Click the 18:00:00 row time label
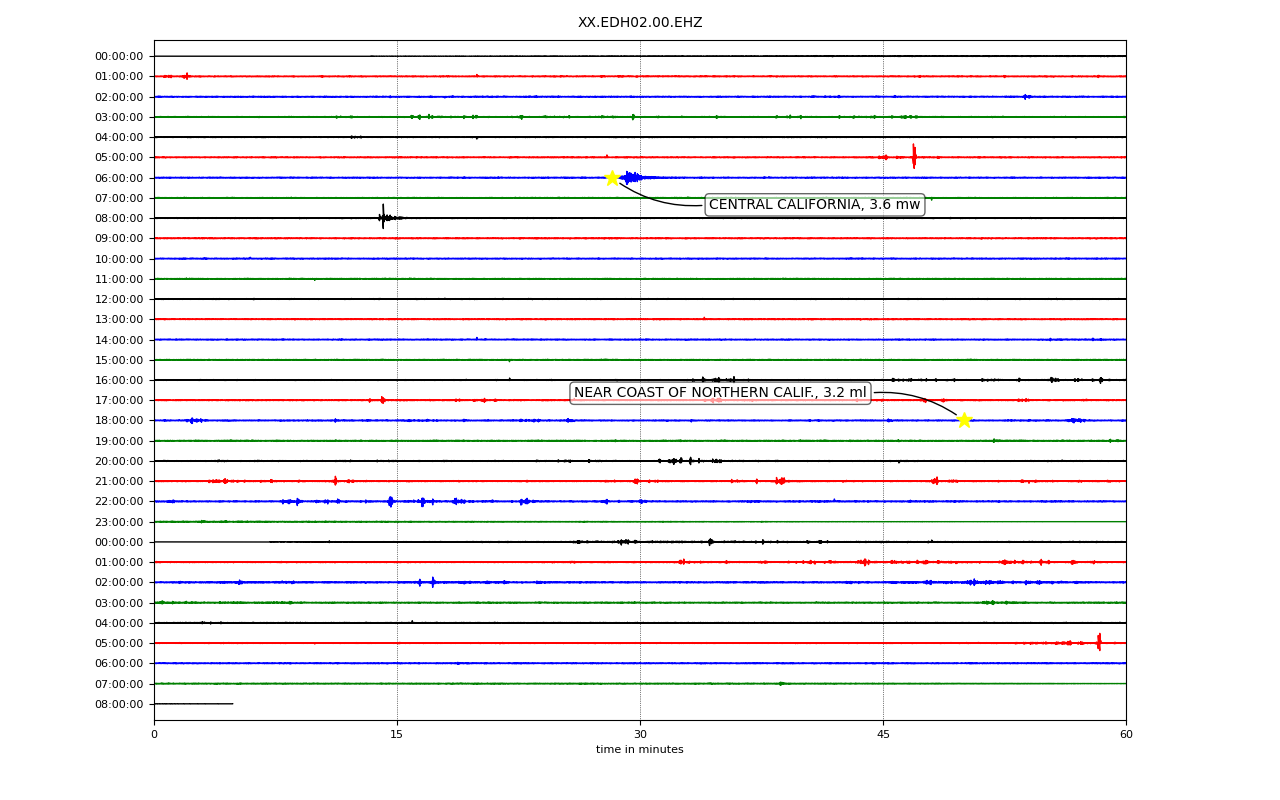Screen dimensions: 1280x800 pyautogui.click(x=119, y=421)
